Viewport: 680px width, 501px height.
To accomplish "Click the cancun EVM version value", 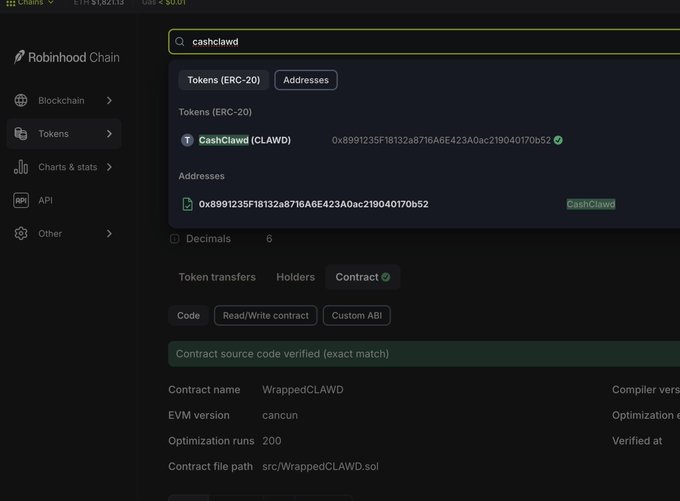I will point(280,415).
